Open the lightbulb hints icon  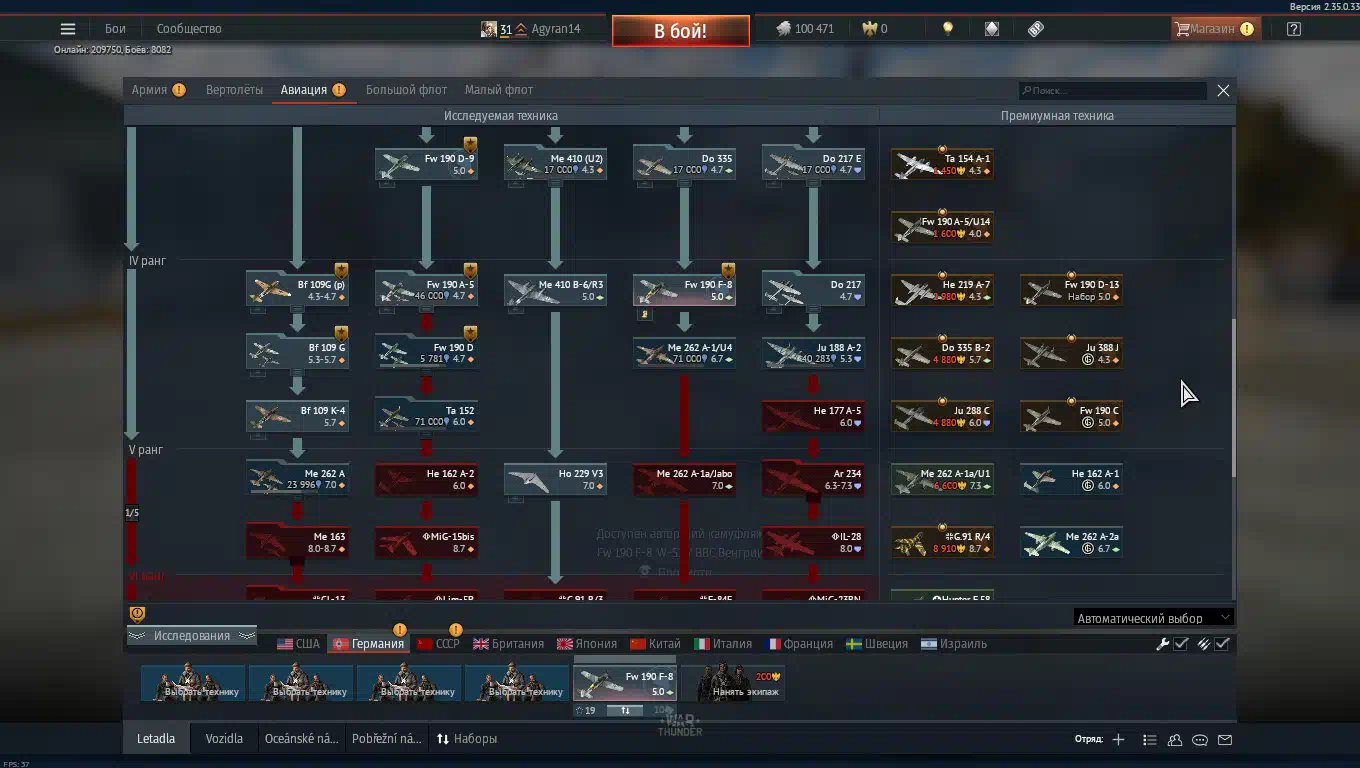pyautogui.click(x=948, y=29)
